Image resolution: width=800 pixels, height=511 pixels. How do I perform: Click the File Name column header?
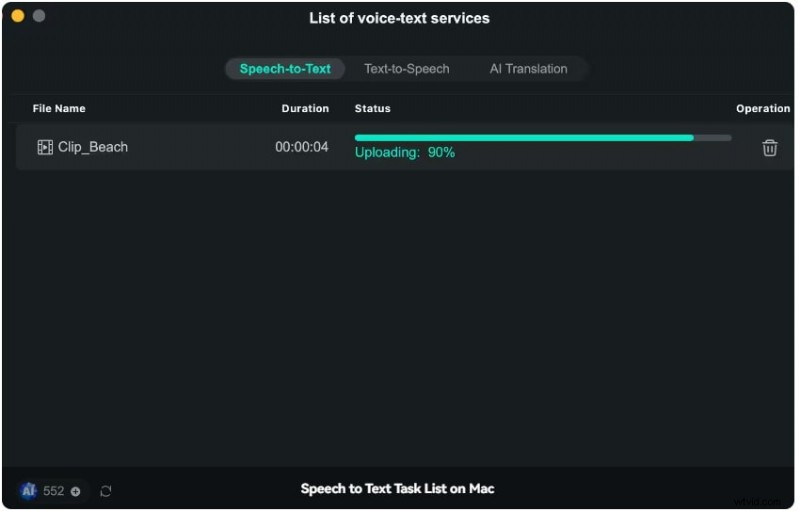(59, 108)
